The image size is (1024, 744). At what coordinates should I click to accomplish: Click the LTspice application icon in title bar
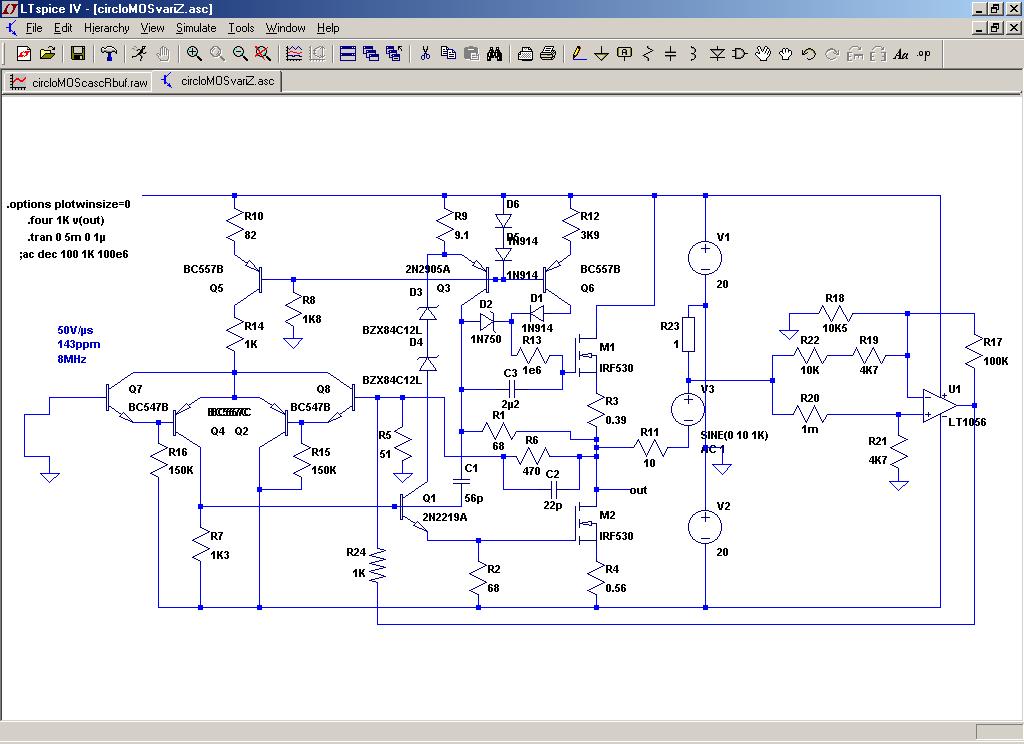[10, 8]
